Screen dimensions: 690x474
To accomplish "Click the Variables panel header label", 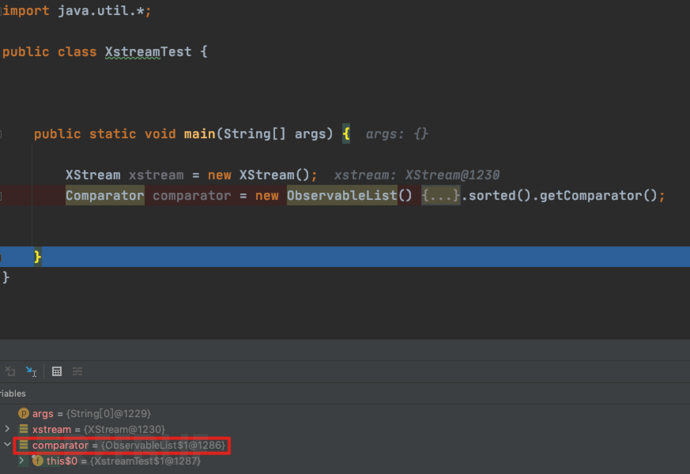I will coord(13,393).
